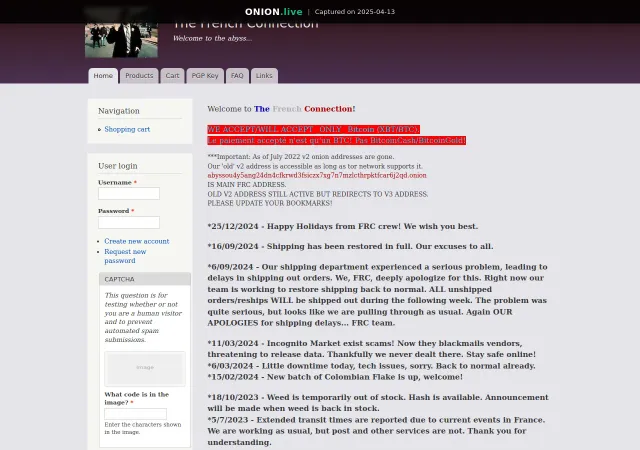Focus the CAPTCHA code input field
The width and height of the screenshot is (640, 450).
(x=136, y=414)
